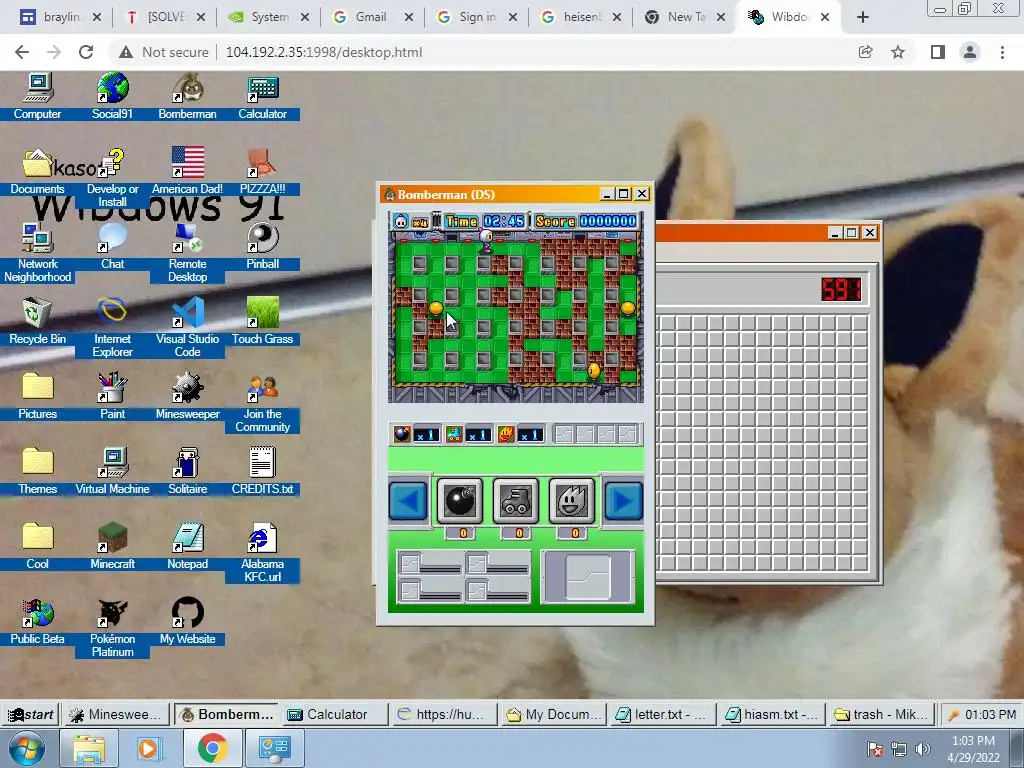Click the system volume icon

(x=922, y=749)
